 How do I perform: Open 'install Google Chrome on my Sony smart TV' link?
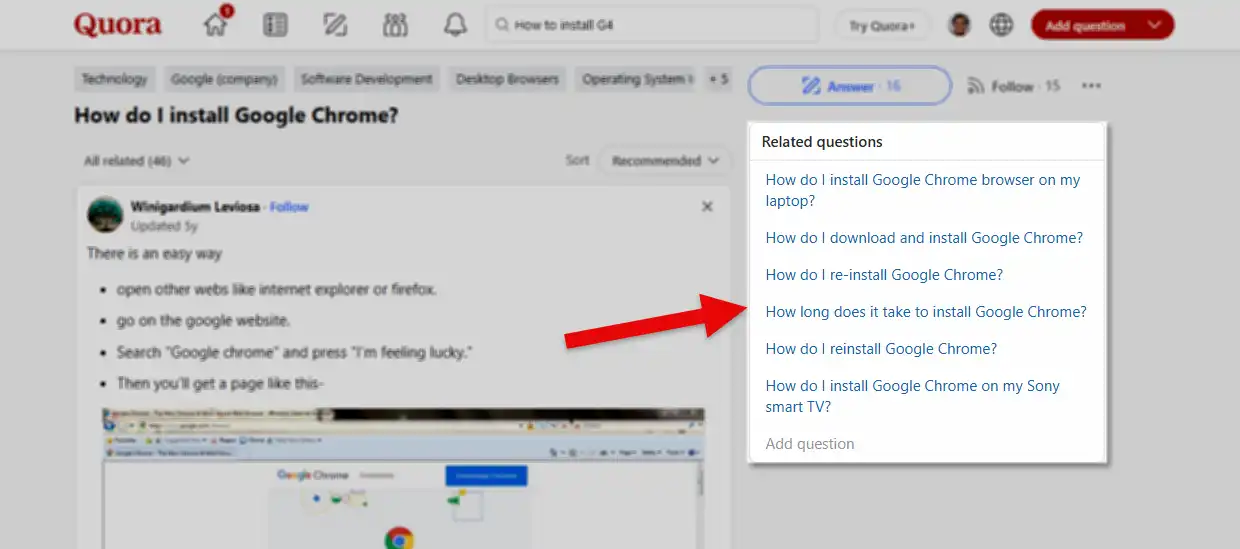tap(912, 396)
